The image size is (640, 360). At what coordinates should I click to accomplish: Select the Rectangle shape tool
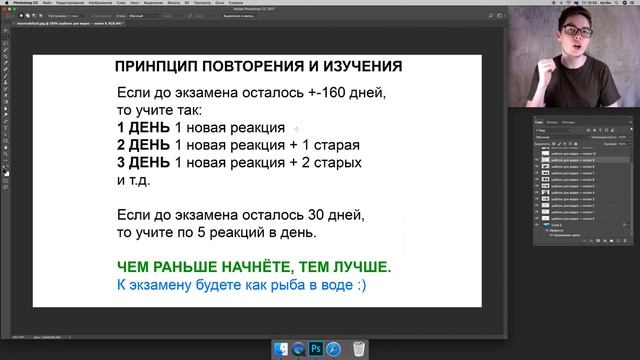point(6,141)
